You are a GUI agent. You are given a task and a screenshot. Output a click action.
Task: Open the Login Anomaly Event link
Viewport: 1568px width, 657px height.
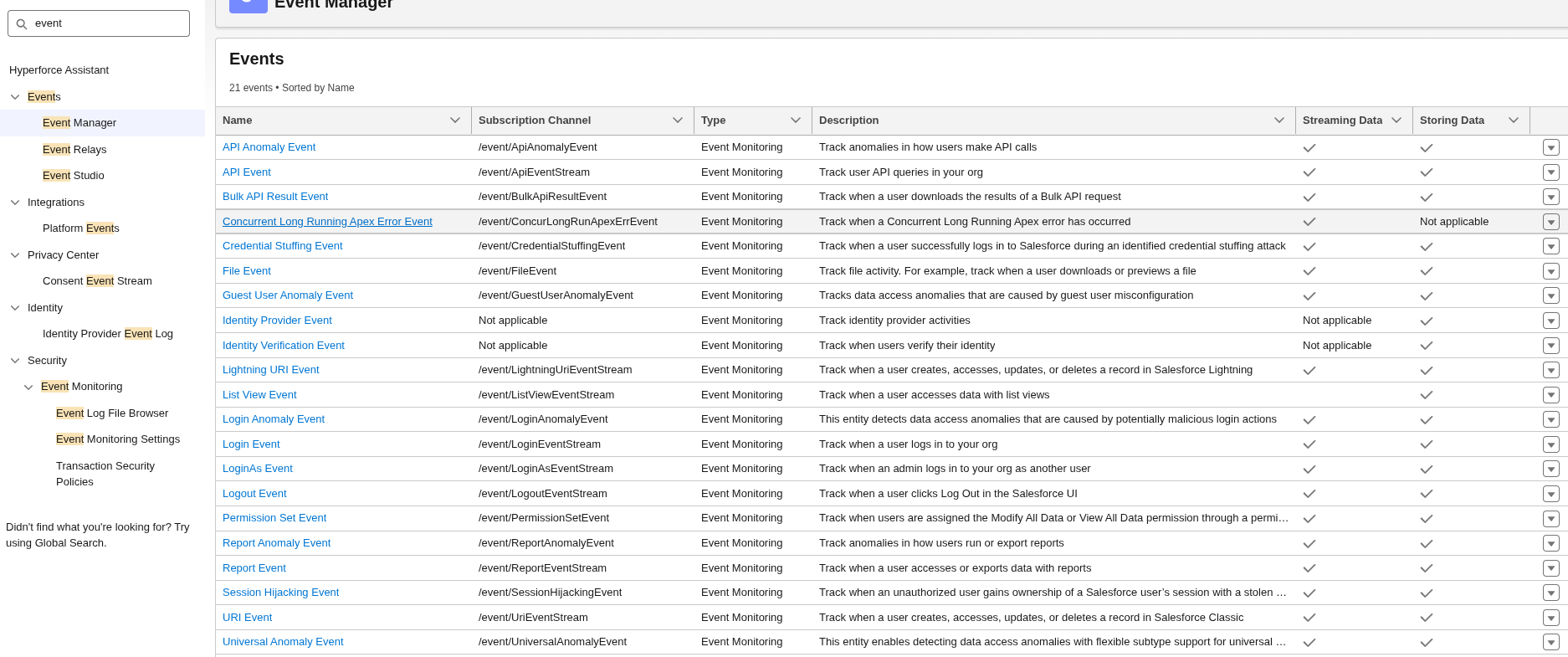tap(274, 419)
